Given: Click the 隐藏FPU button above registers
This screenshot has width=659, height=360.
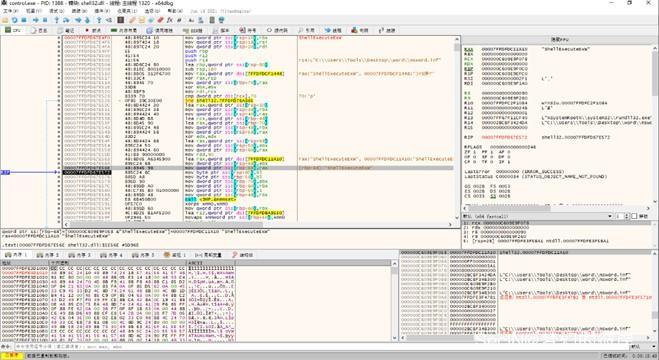Looking at the screenshot, I should point(559,39).
